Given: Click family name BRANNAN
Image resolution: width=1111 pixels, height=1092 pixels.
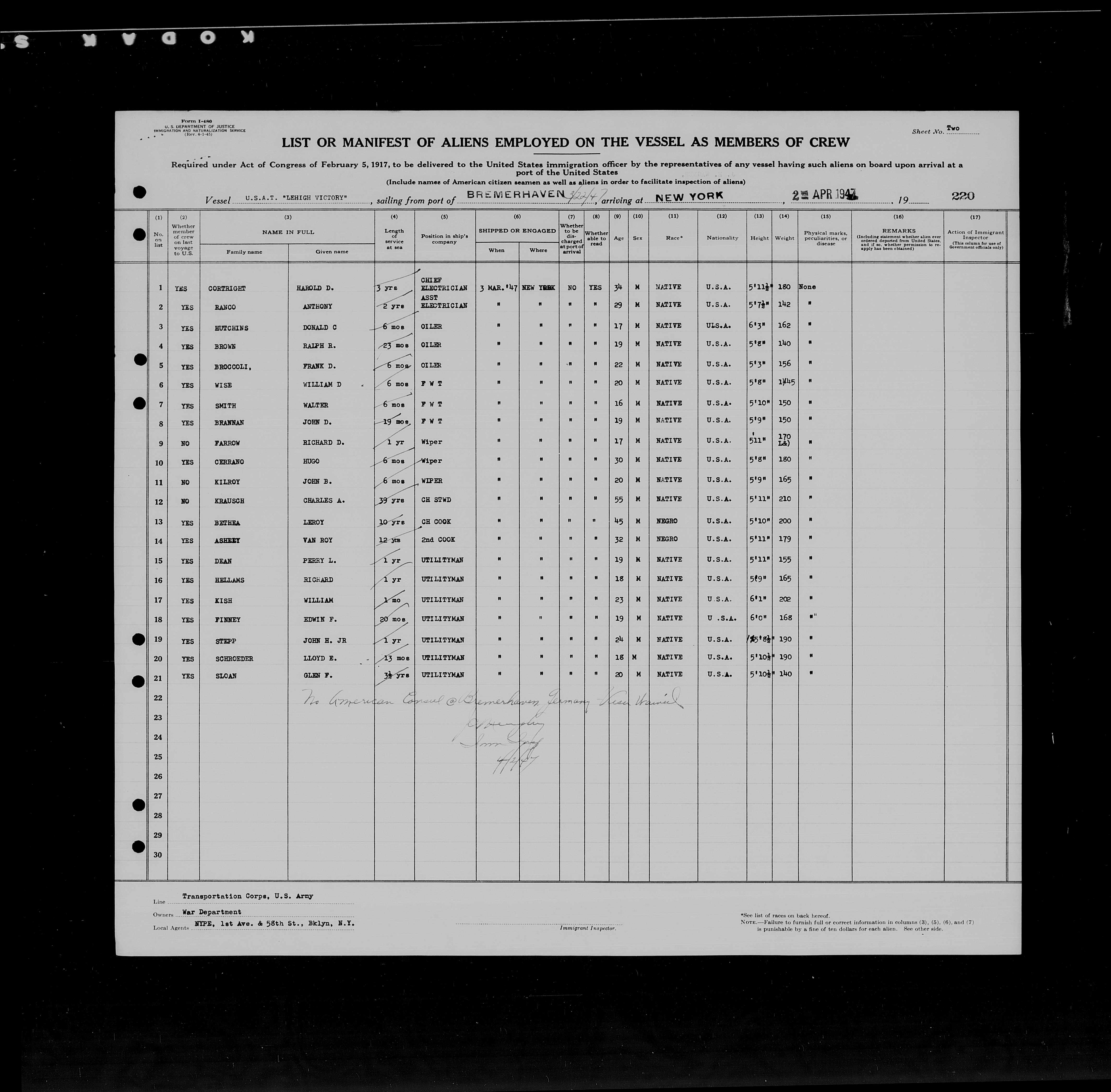Looking at the screenshot, I should pos(229,423).
